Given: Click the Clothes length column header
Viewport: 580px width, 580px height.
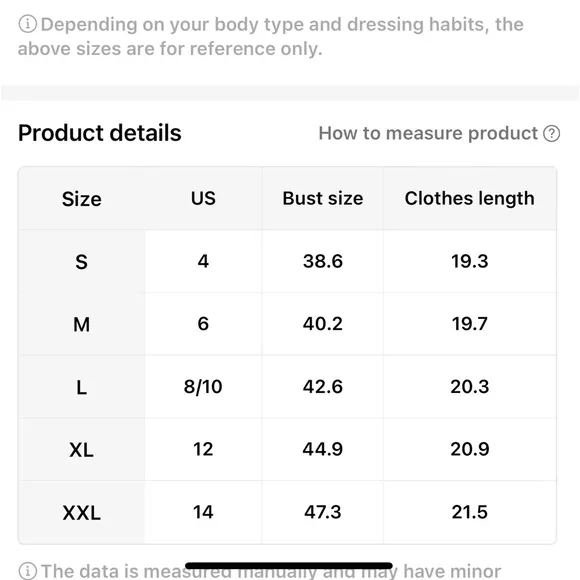Looking at the screenshot, I should (469, 199).
